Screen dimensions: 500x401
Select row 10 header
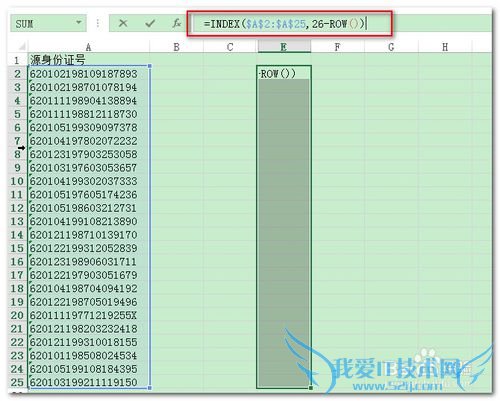click(x=17, y=181)
